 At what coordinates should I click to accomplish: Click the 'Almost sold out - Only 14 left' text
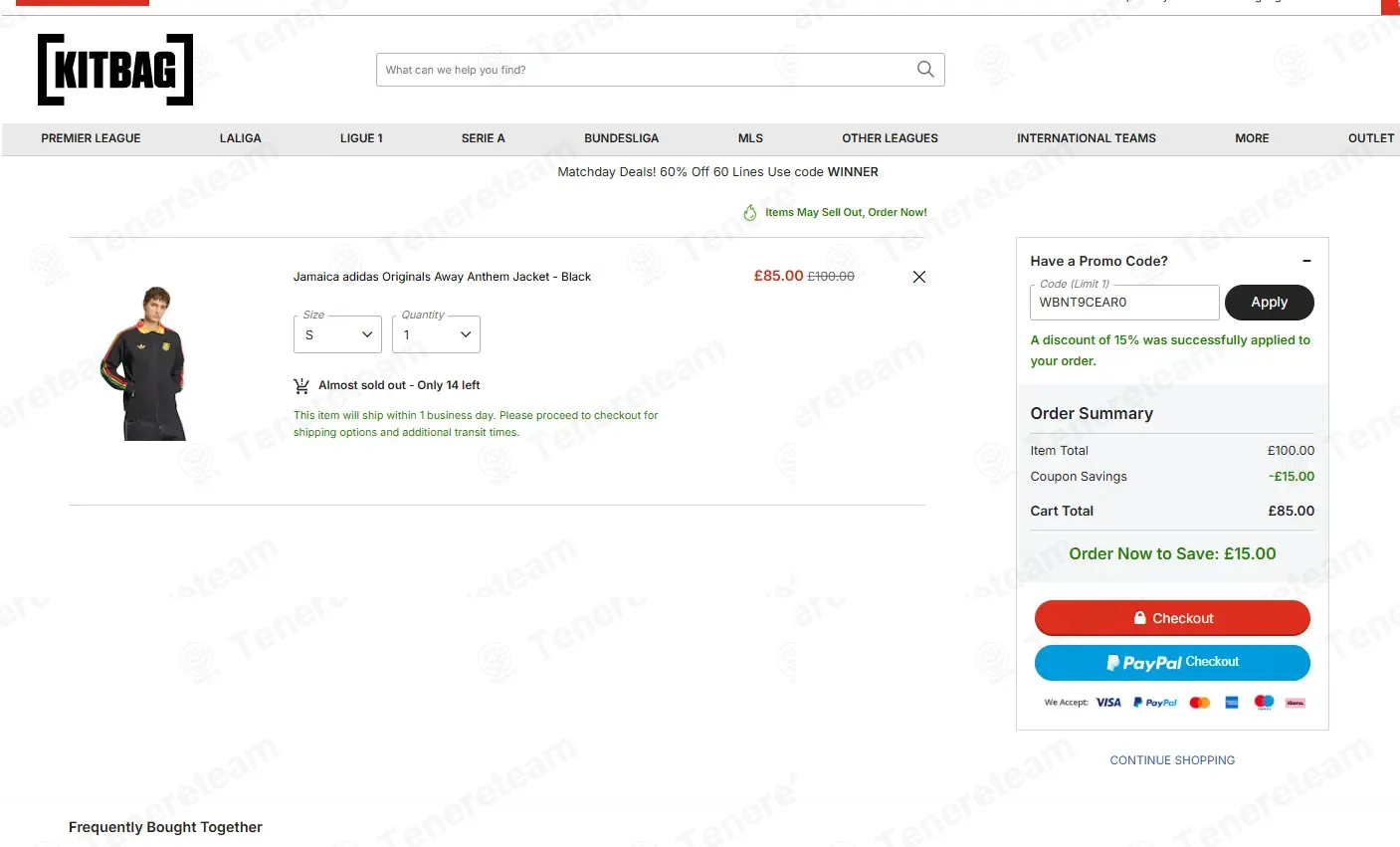pyautogui.click(x=399, y=385)
